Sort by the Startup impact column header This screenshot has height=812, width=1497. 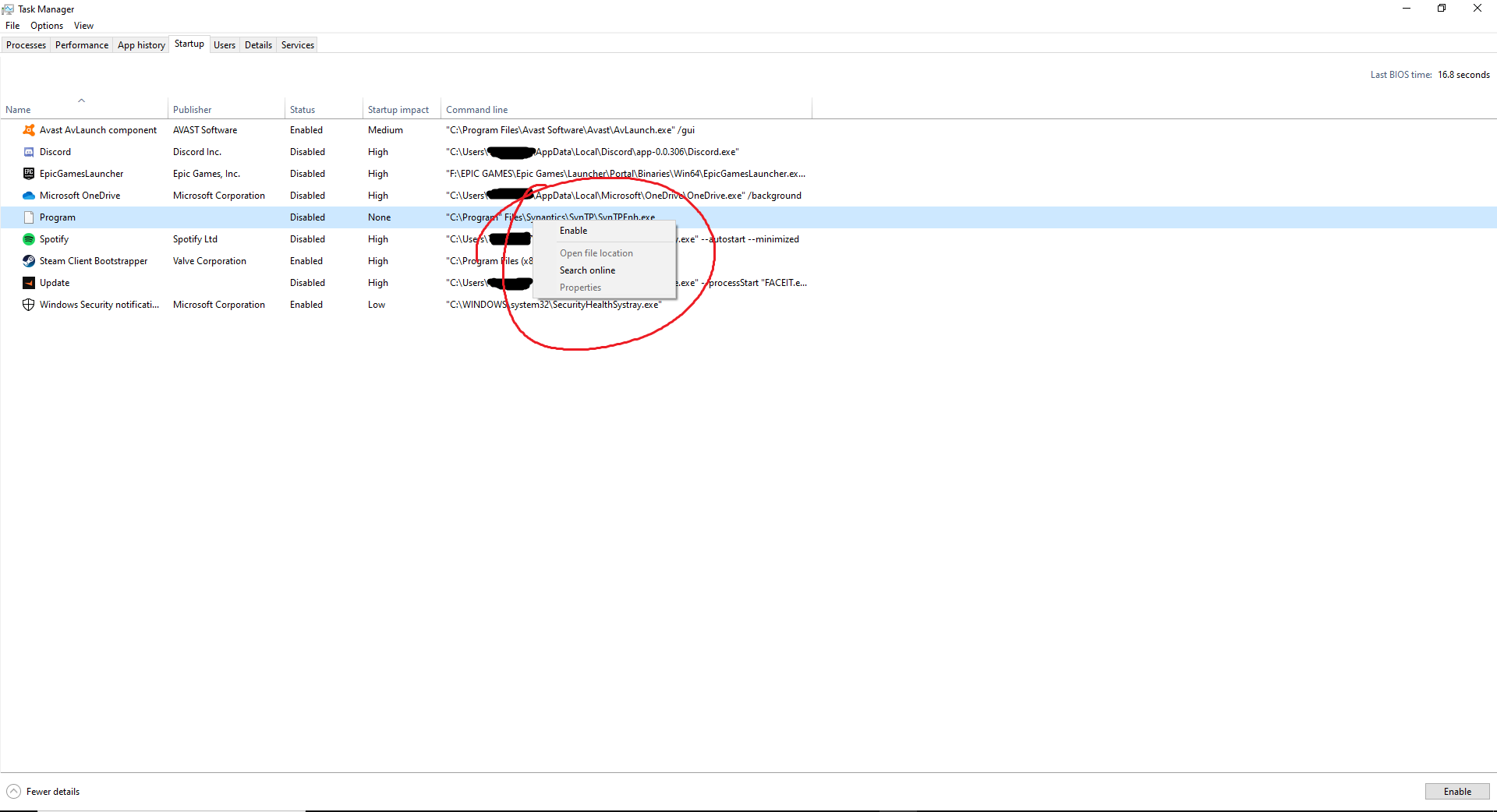402,110
